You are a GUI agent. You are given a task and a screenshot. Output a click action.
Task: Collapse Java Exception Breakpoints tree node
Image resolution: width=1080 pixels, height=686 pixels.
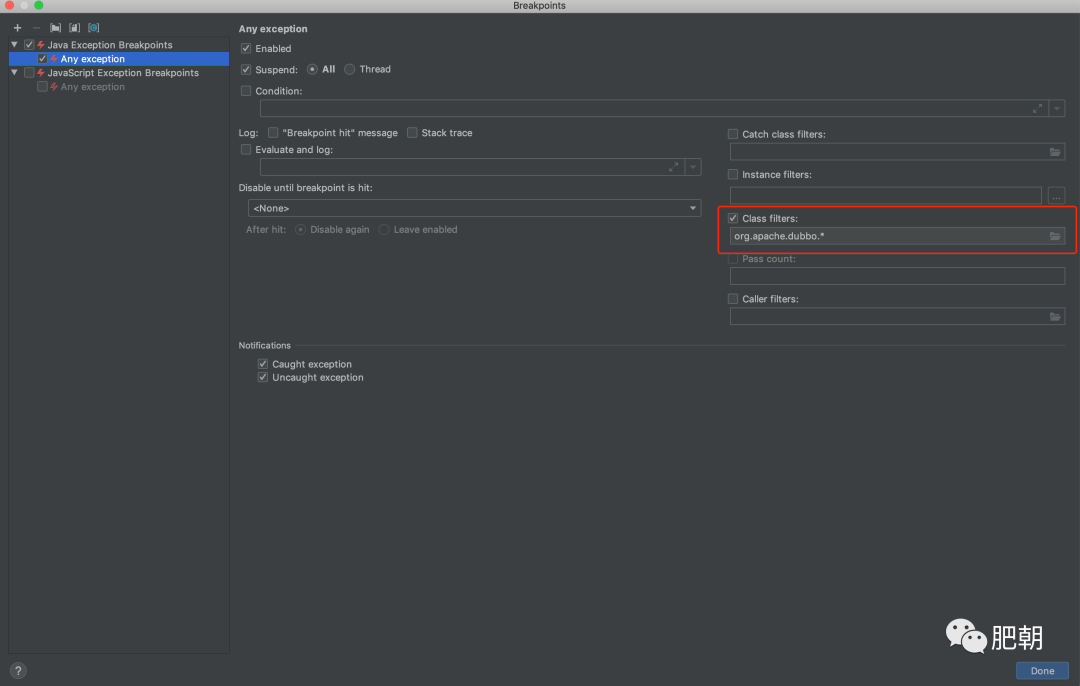pyautogui.click(x=14, y=45)
